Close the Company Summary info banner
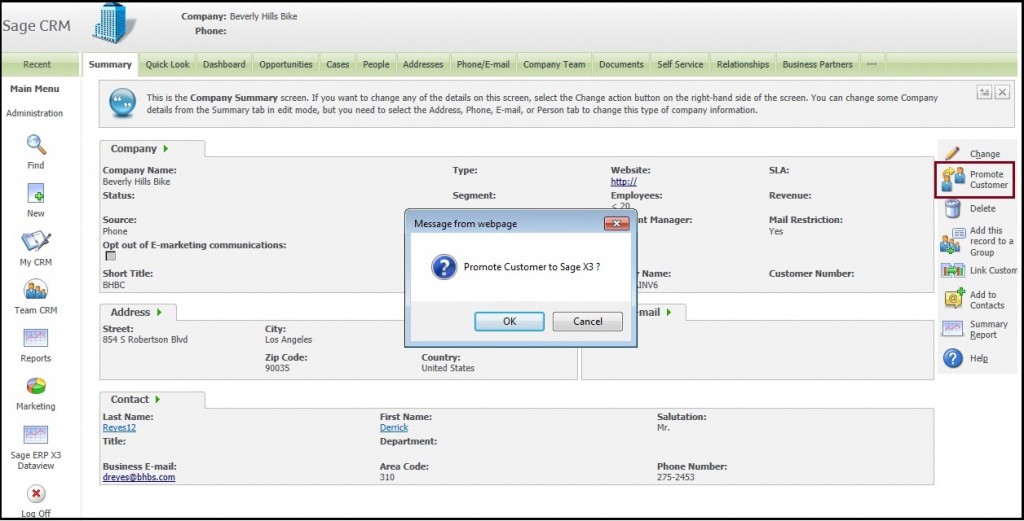The width and height of the screenshot is (1024, 521). (1002, 92)
